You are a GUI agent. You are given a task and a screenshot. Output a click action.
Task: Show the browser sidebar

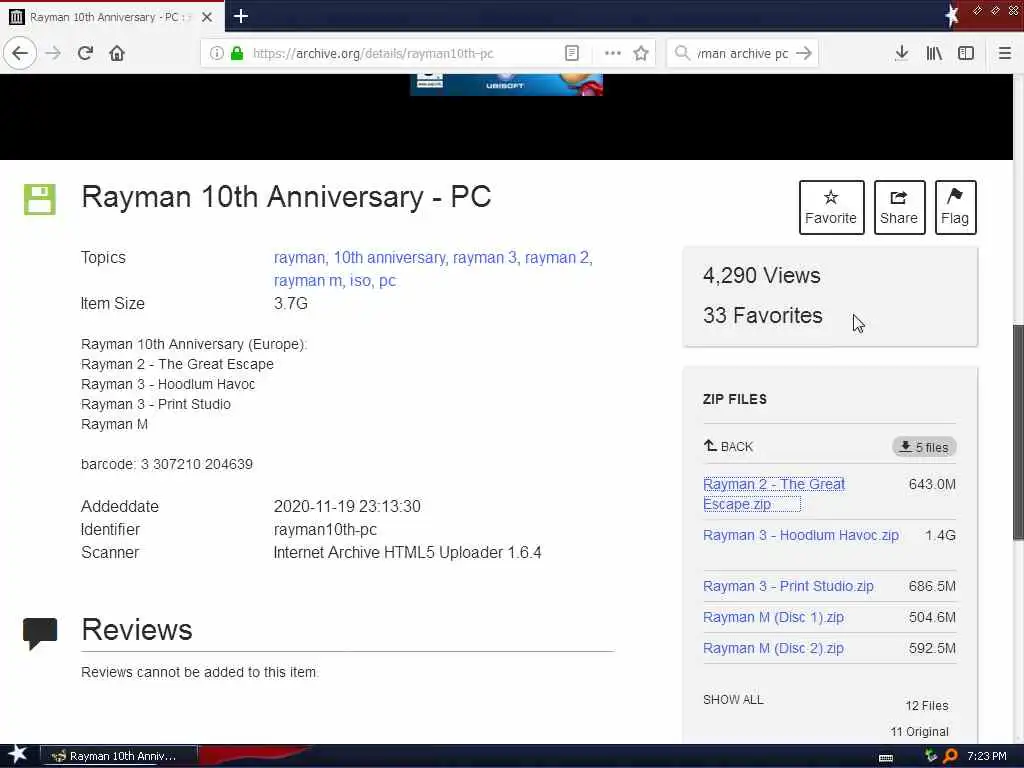(x=966, y=53)
